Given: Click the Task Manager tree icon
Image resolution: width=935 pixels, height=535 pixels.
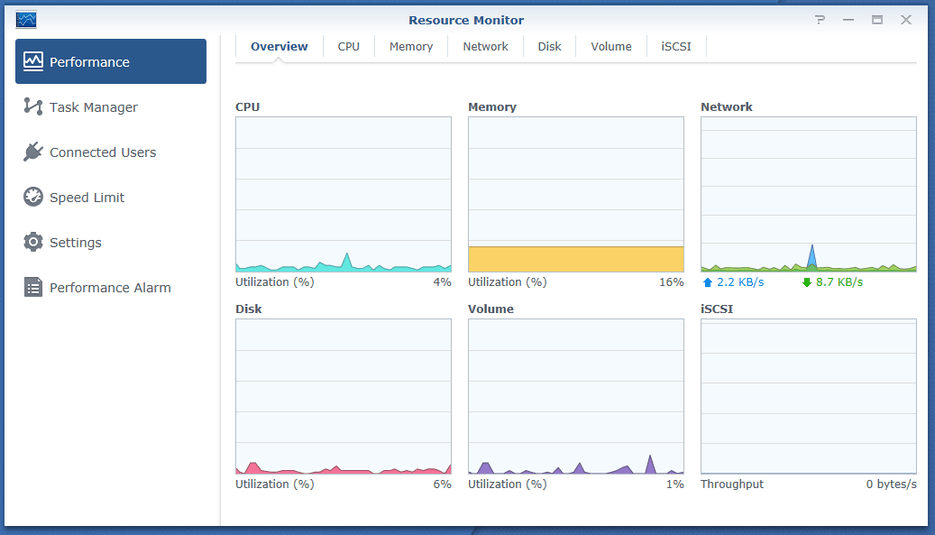Looking at the screenshot, I should [33, 107].
